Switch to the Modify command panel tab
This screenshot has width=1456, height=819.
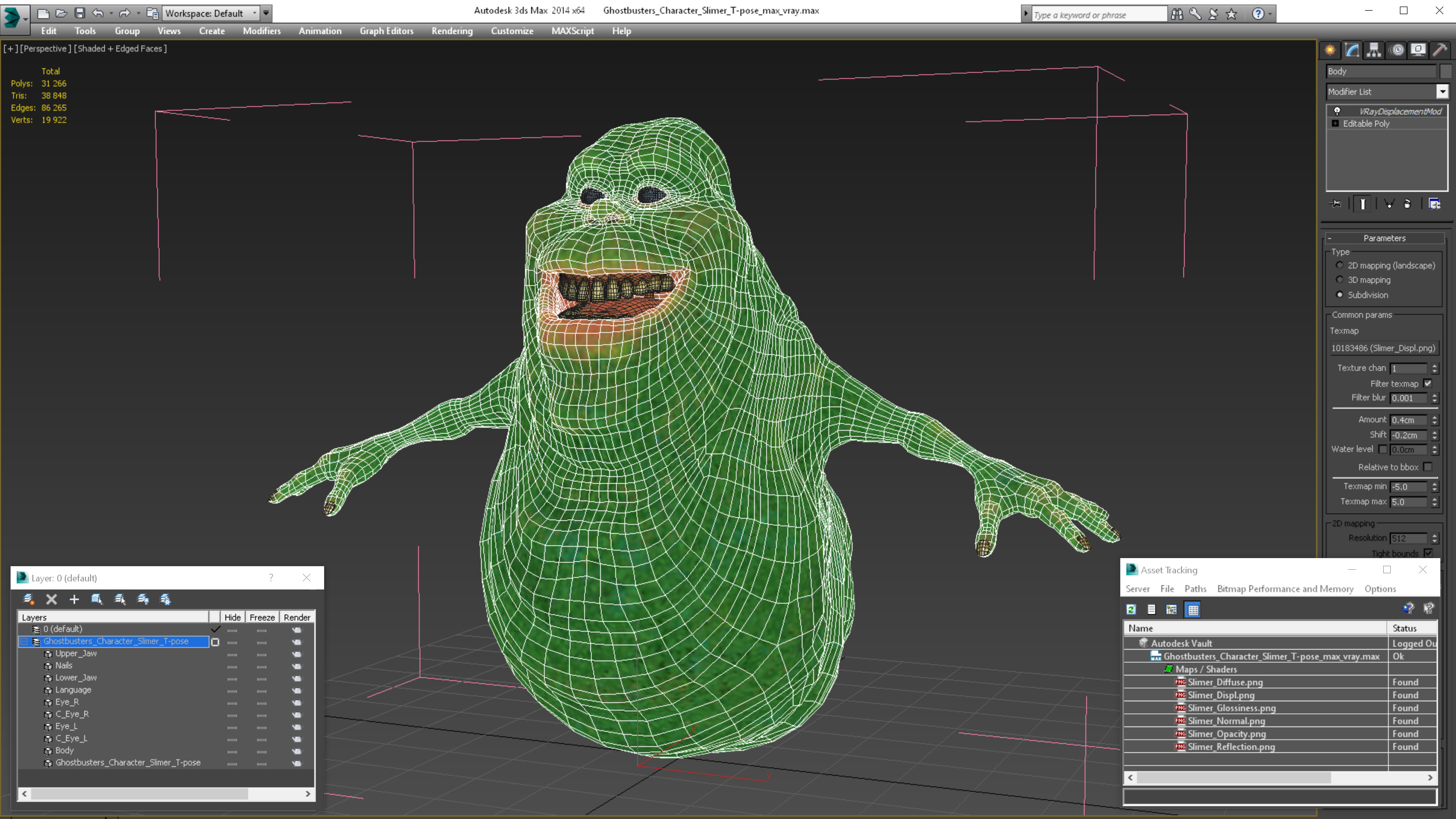[1352, 50]
